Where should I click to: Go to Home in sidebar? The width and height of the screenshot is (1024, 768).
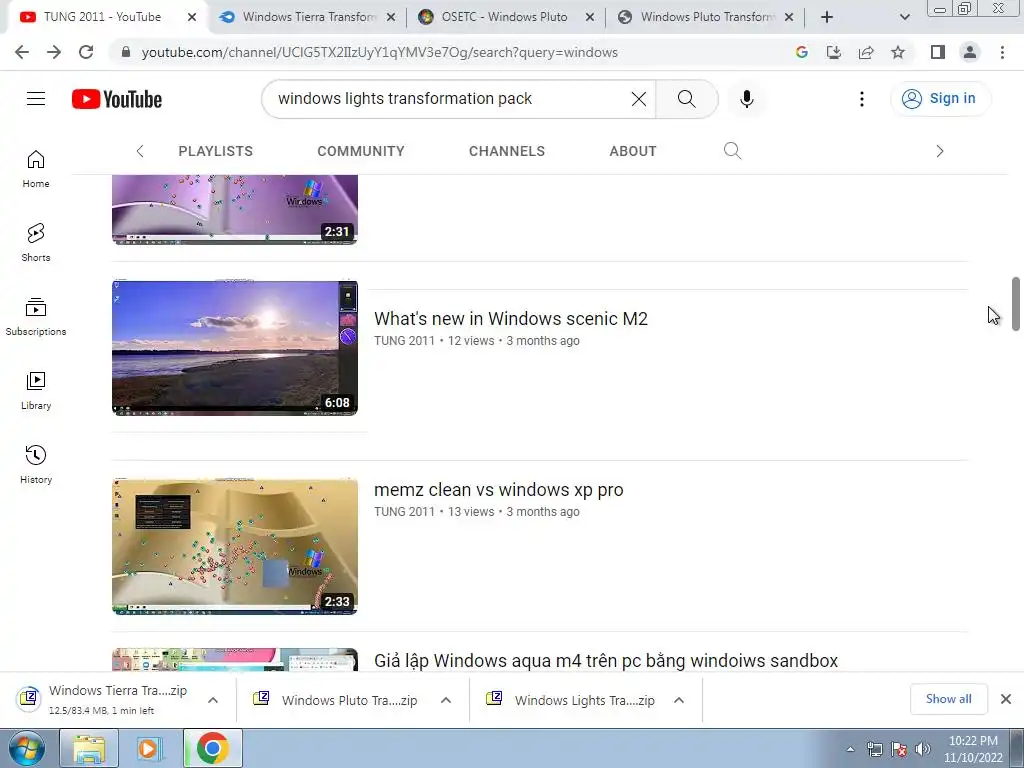(36, 169)
